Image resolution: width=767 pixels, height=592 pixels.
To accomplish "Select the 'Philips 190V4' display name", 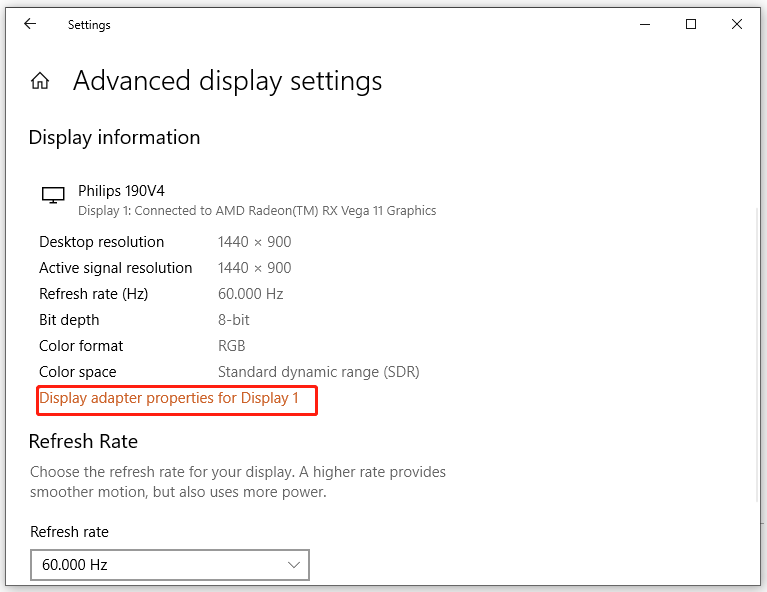I will 121,190.
